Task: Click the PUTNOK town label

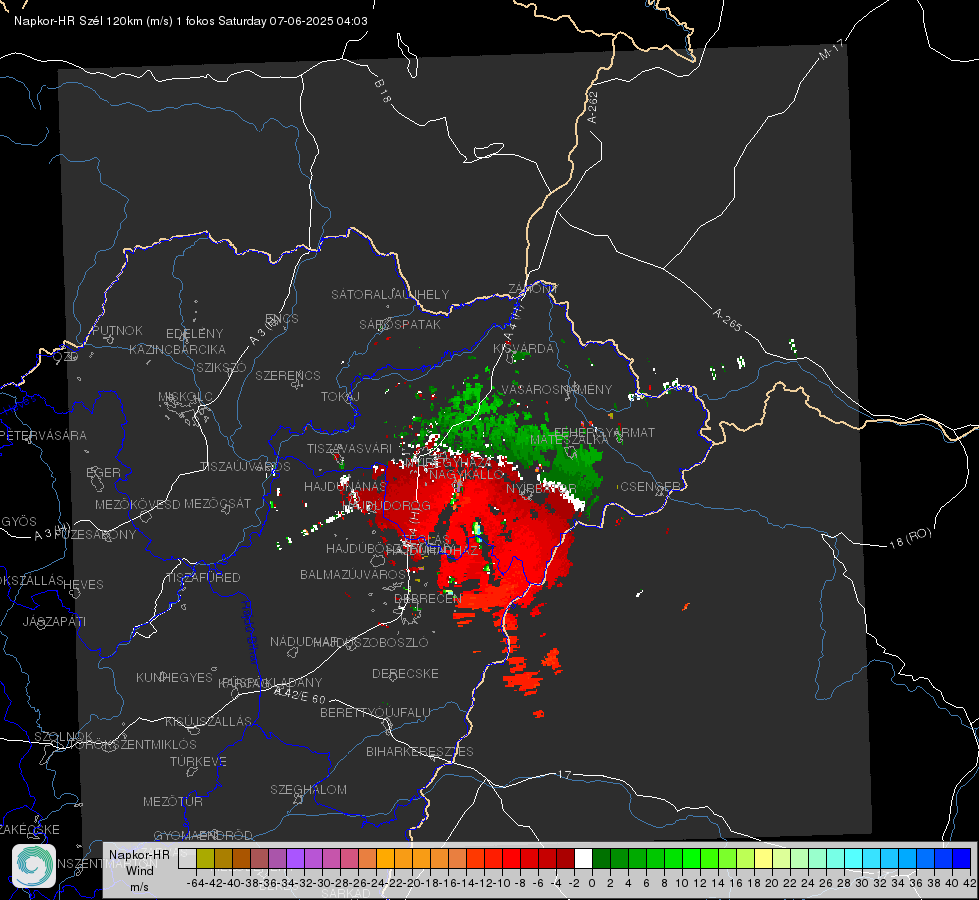Action: pos(117,330)
